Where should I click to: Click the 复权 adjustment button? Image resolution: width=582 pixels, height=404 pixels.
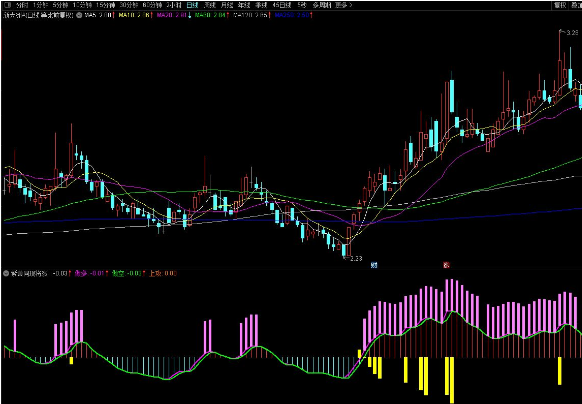click(x=560, y=5)
